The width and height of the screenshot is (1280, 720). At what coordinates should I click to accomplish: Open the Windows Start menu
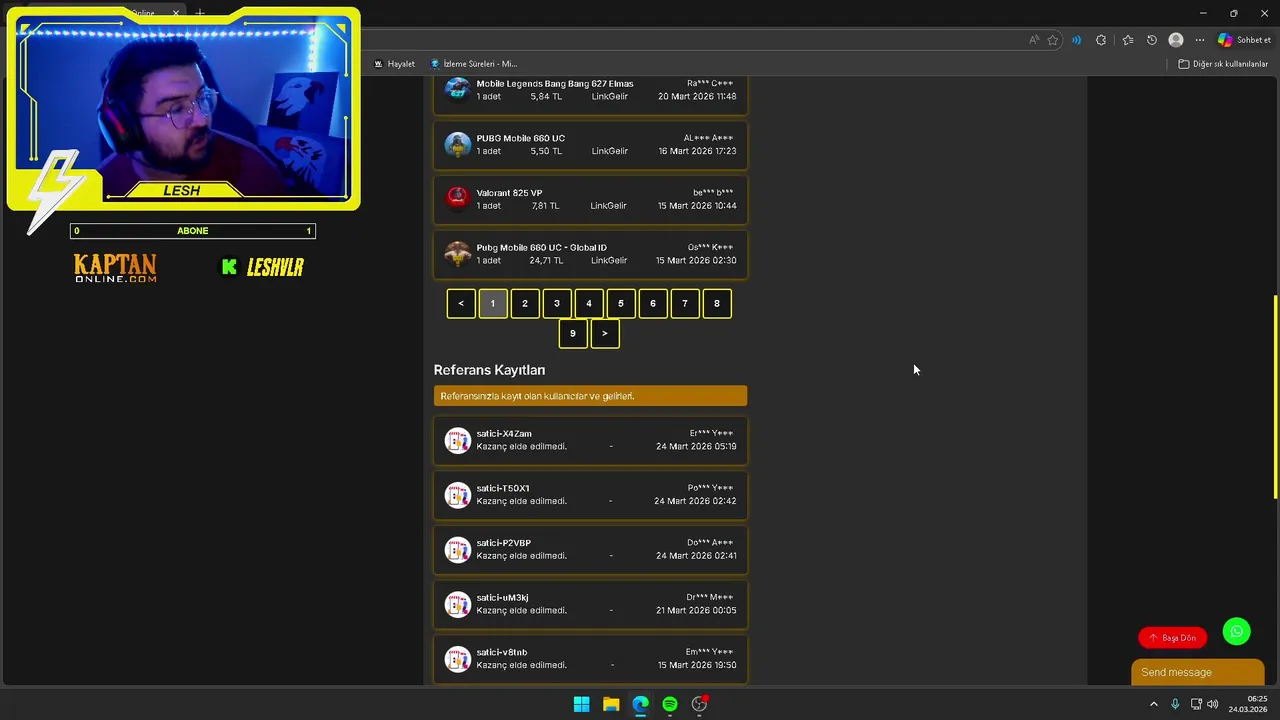click(x=581, y=704)
